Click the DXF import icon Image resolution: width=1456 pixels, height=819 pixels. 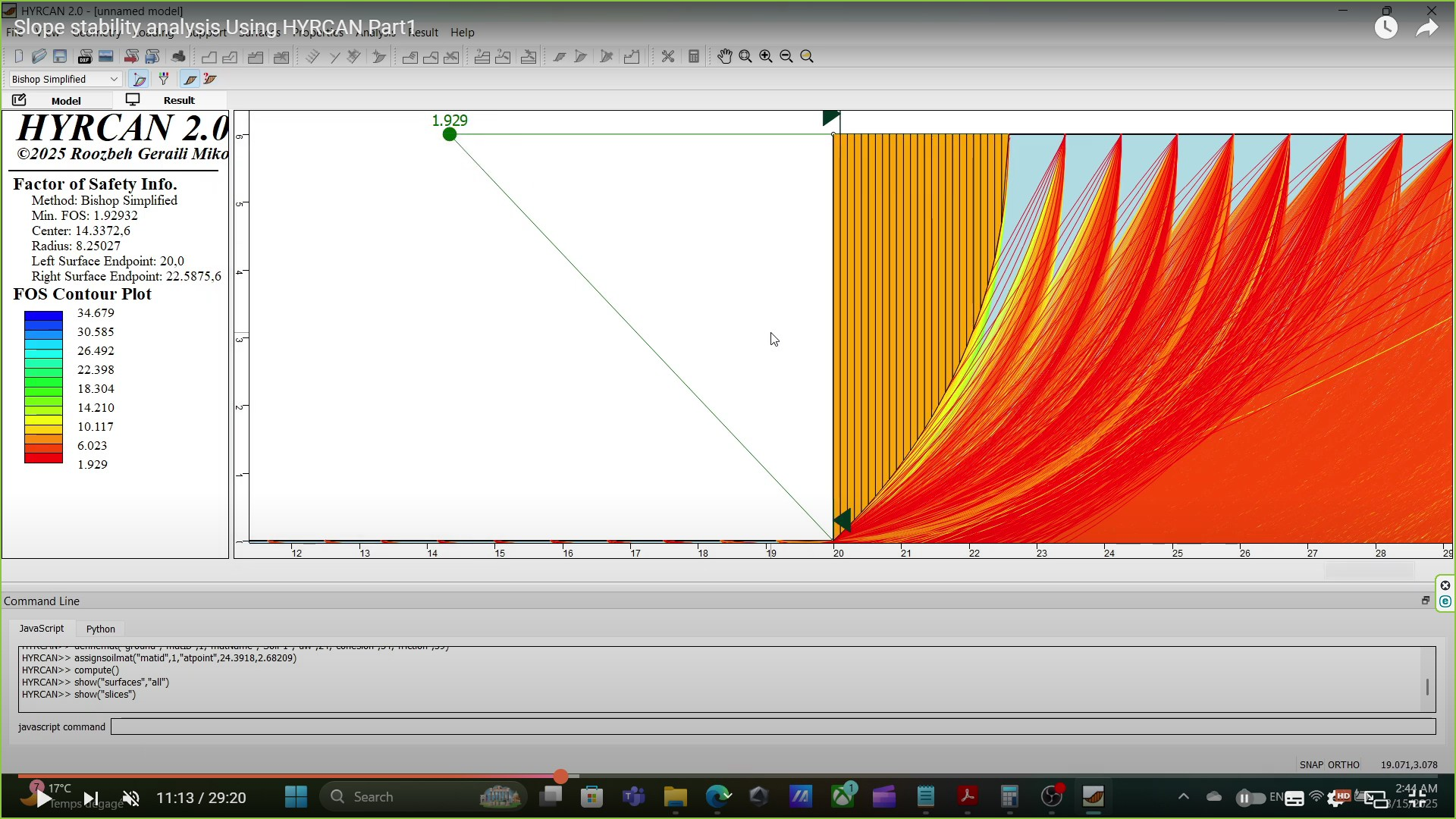pos(85,56)
